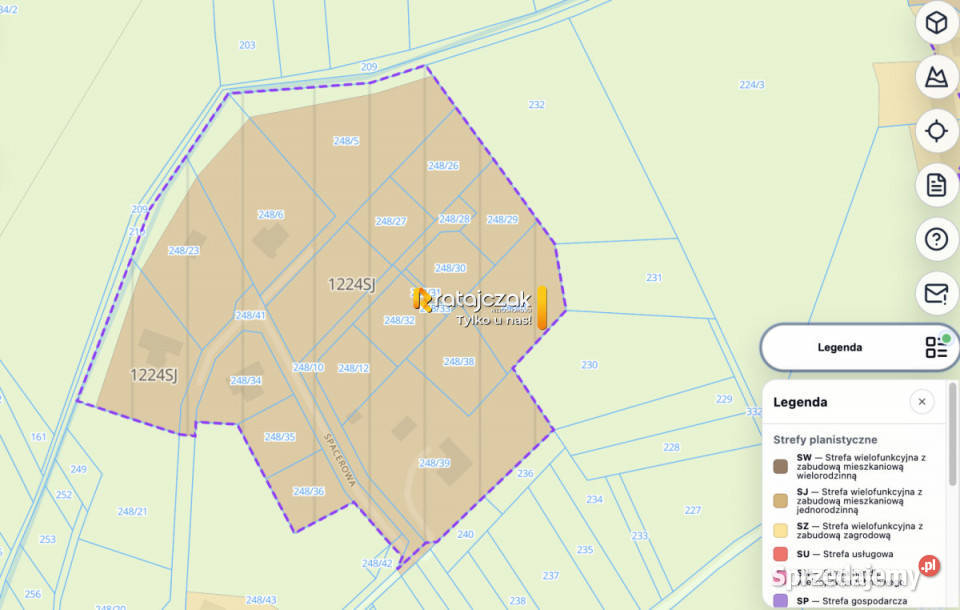960x610 pixels.
Task: Open the help question mark
Action: pyautogui.click(x=936, y=239)
